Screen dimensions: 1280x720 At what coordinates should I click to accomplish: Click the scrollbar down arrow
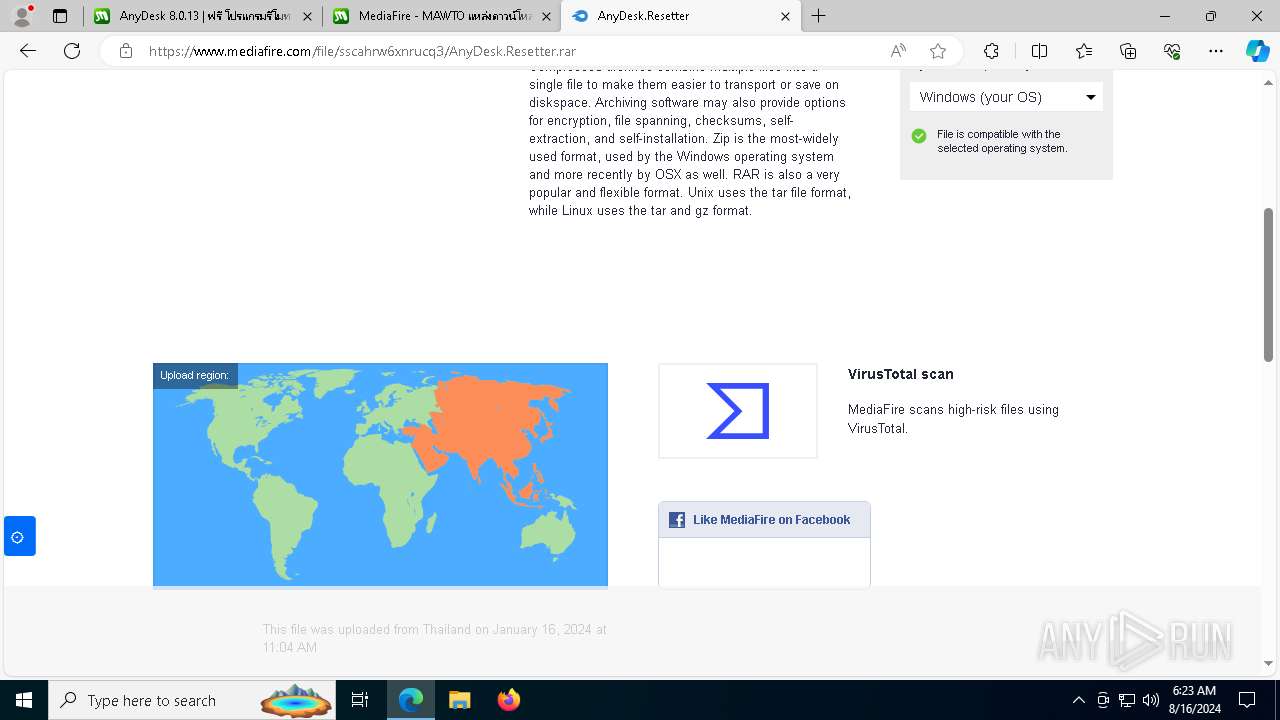1269,663
